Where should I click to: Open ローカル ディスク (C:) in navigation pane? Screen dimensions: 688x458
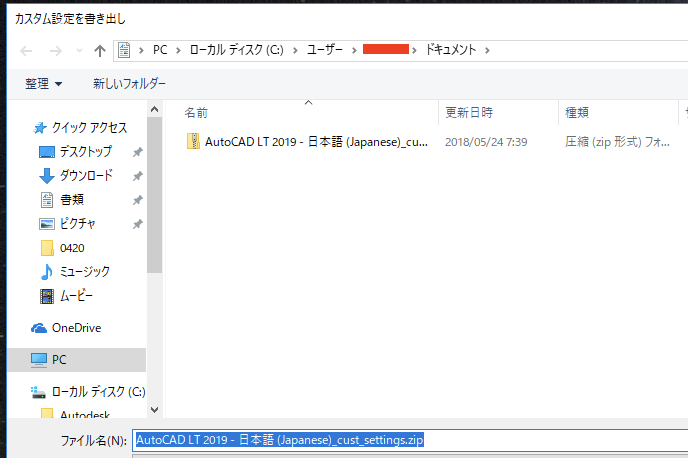99,391
